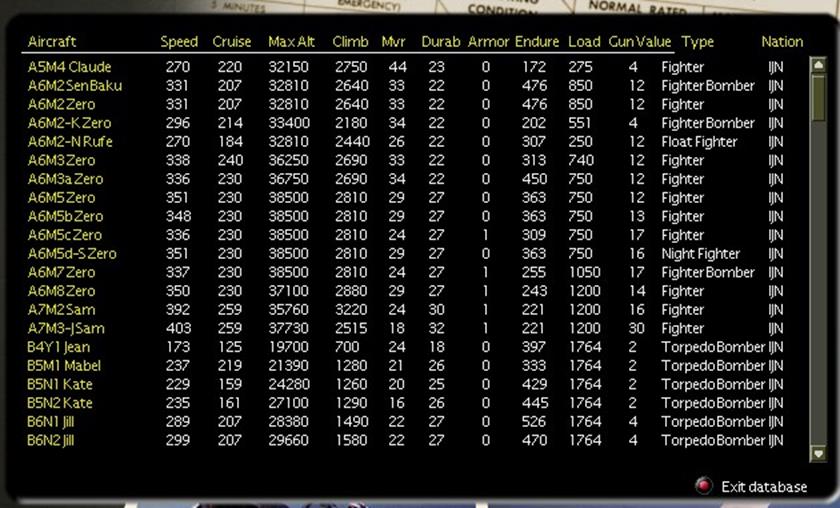The width and height of the screenshot is (840, 508).
Task: Select the A6M3a Zero aircraft
Action: click(65, 179)
